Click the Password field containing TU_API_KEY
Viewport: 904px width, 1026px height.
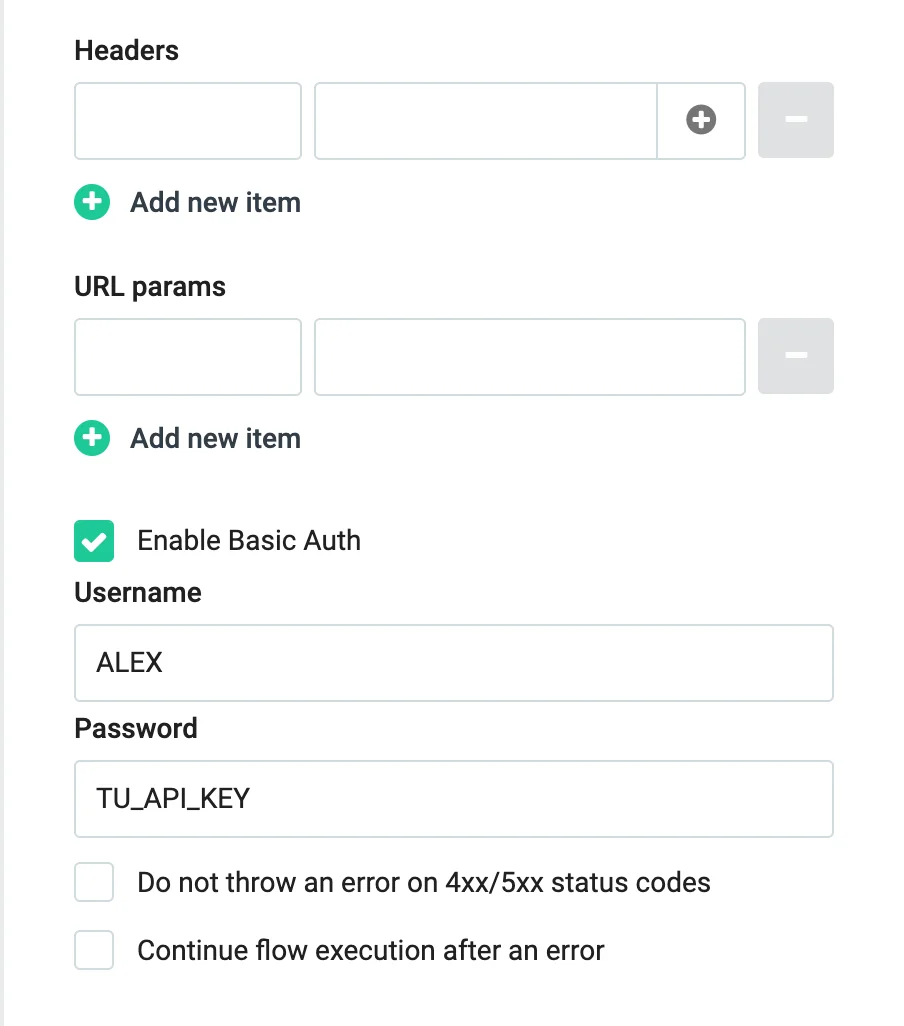(x=453, y=799)
